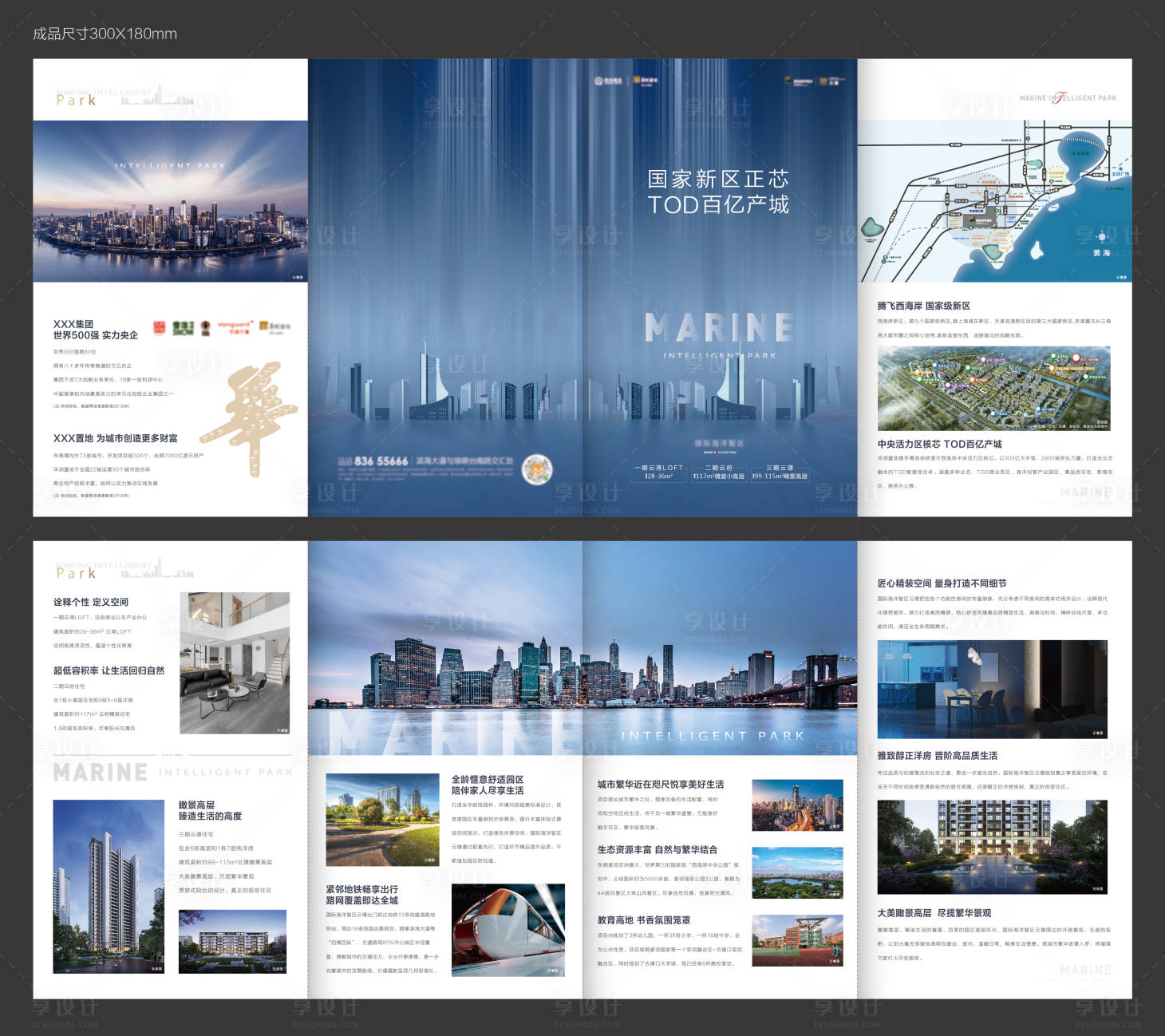Click the large gold 华 calligraphy character
Image resolution: width=1165 pixels, height=1036 pixels.
[249, 417]
